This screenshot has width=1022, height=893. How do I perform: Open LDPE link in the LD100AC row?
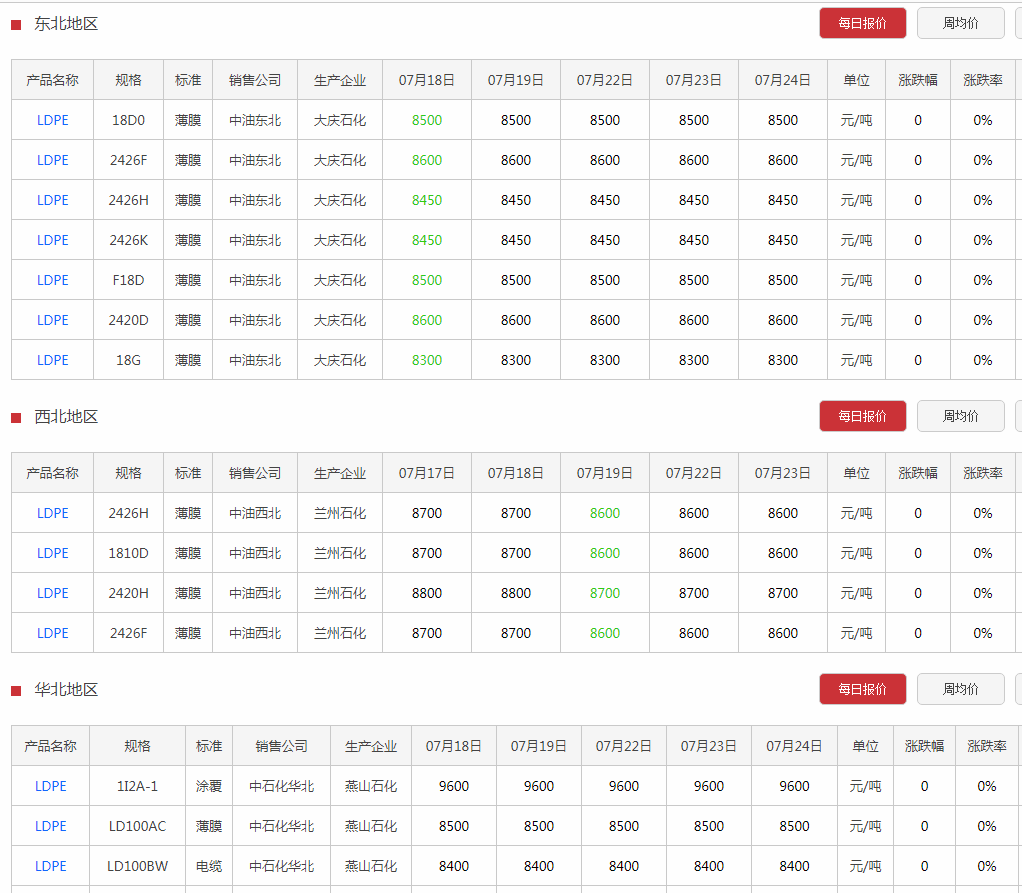click(x=51, y=827)
